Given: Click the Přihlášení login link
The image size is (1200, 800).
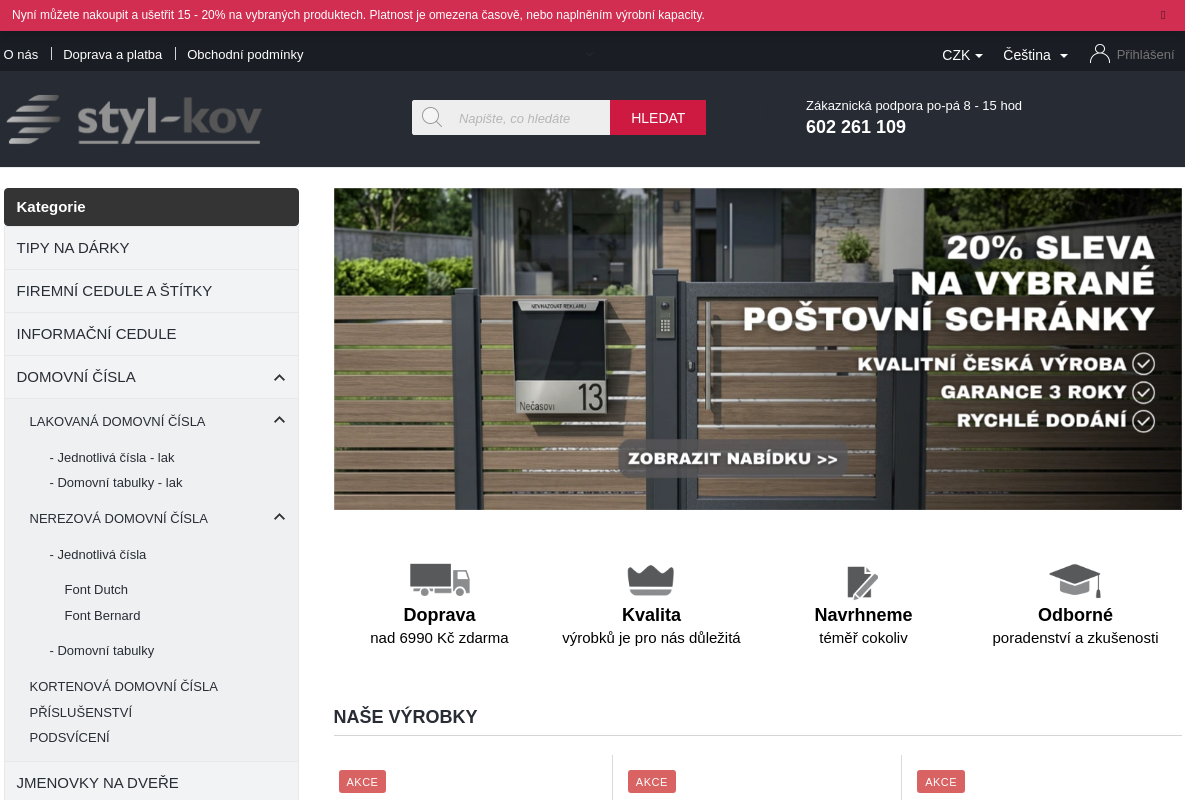Looking at the screenshot, I should click(x=1145, y=55).
